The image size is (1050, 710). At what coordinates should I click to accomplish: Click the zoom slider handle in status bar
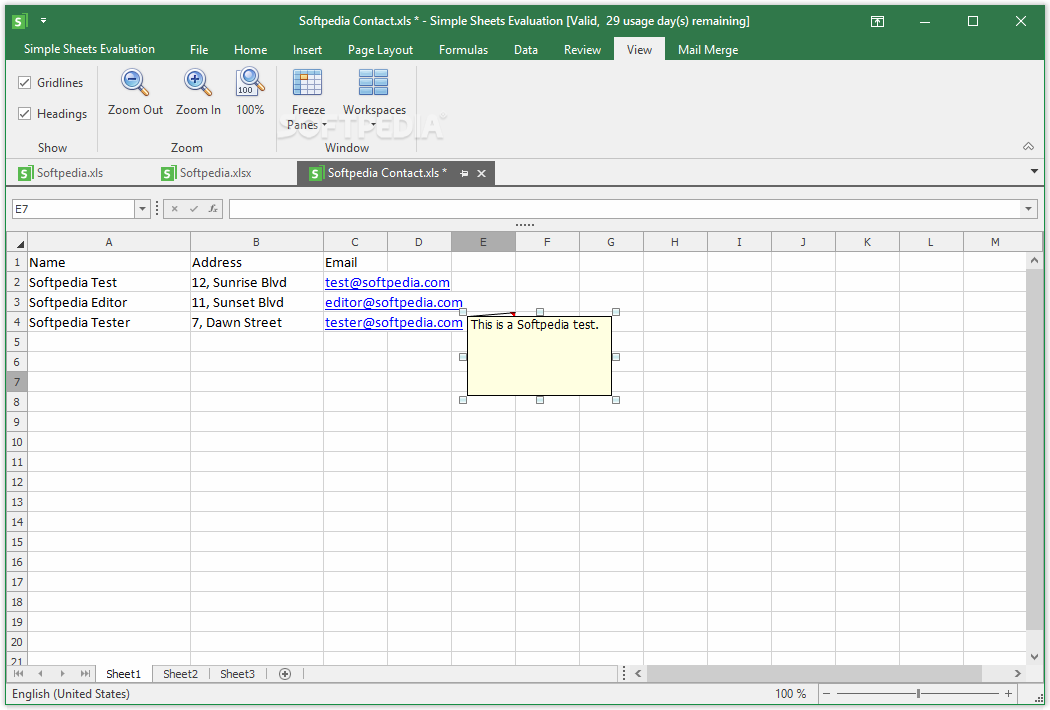[x=918, y=694]
